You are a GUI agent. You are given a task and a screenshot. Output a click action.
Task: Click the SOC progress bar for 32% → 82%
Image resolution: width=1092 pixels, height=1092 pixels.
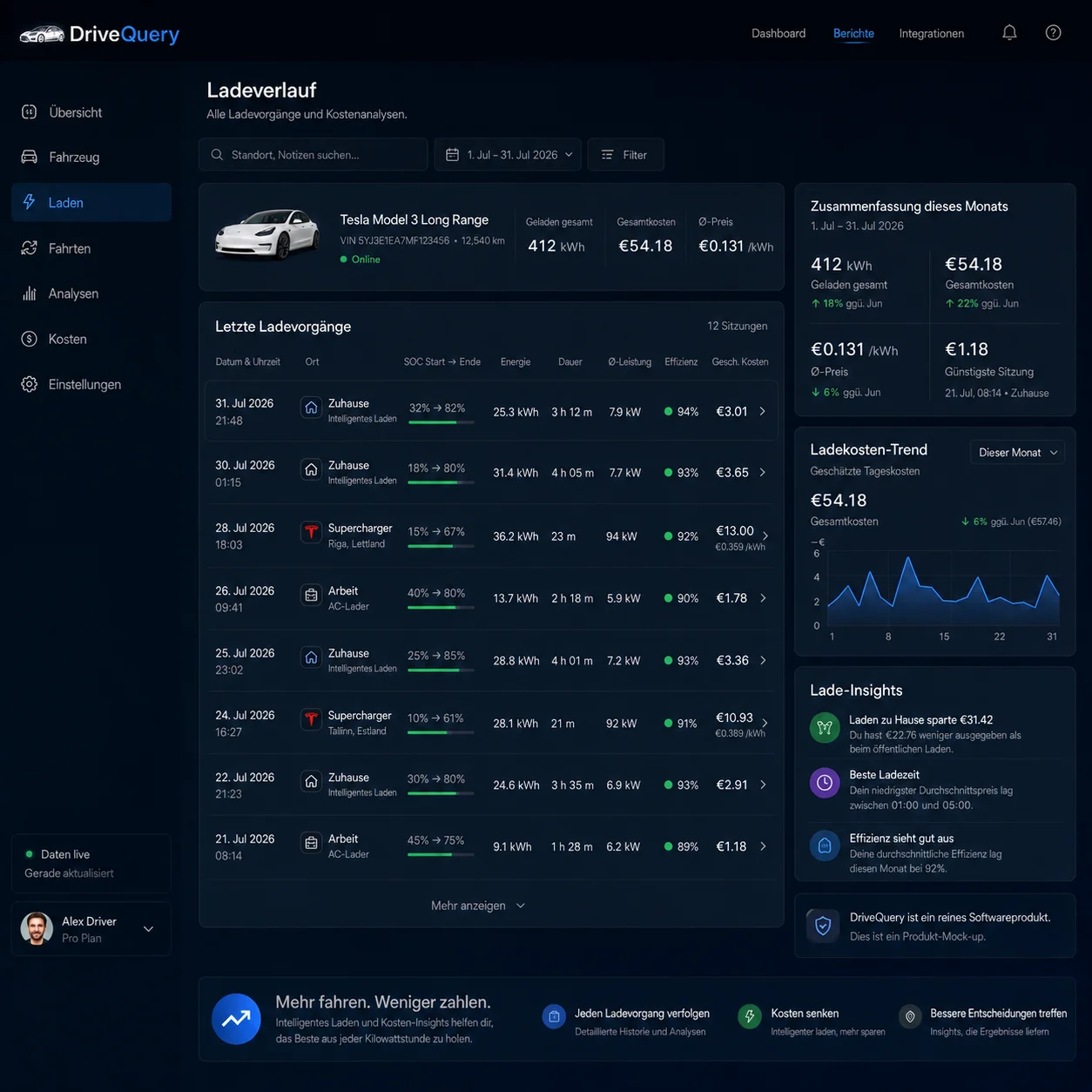tap(441, 422)
